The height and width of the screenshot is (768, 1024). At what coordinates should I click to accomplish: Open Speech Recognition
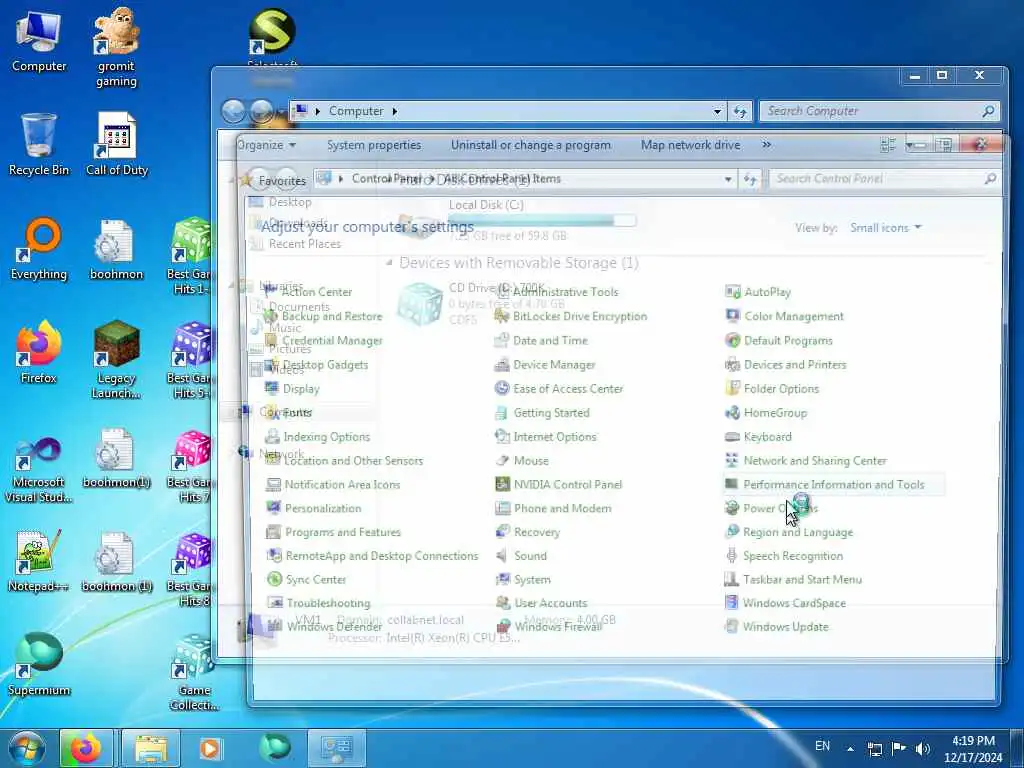(x=784, y=556)
